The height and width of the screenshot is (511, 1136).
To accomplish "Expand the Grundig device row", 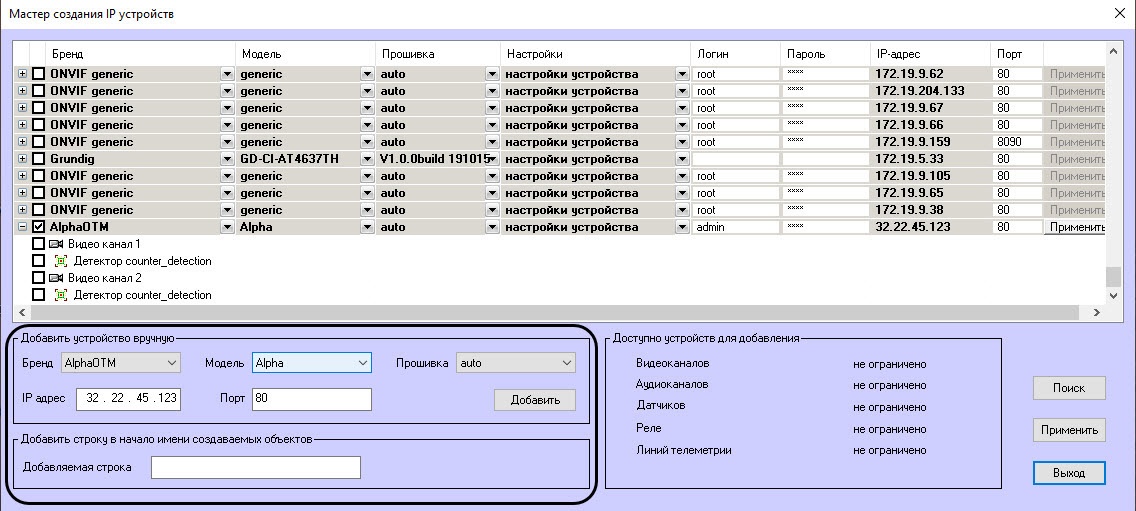I will pos(22,159).
